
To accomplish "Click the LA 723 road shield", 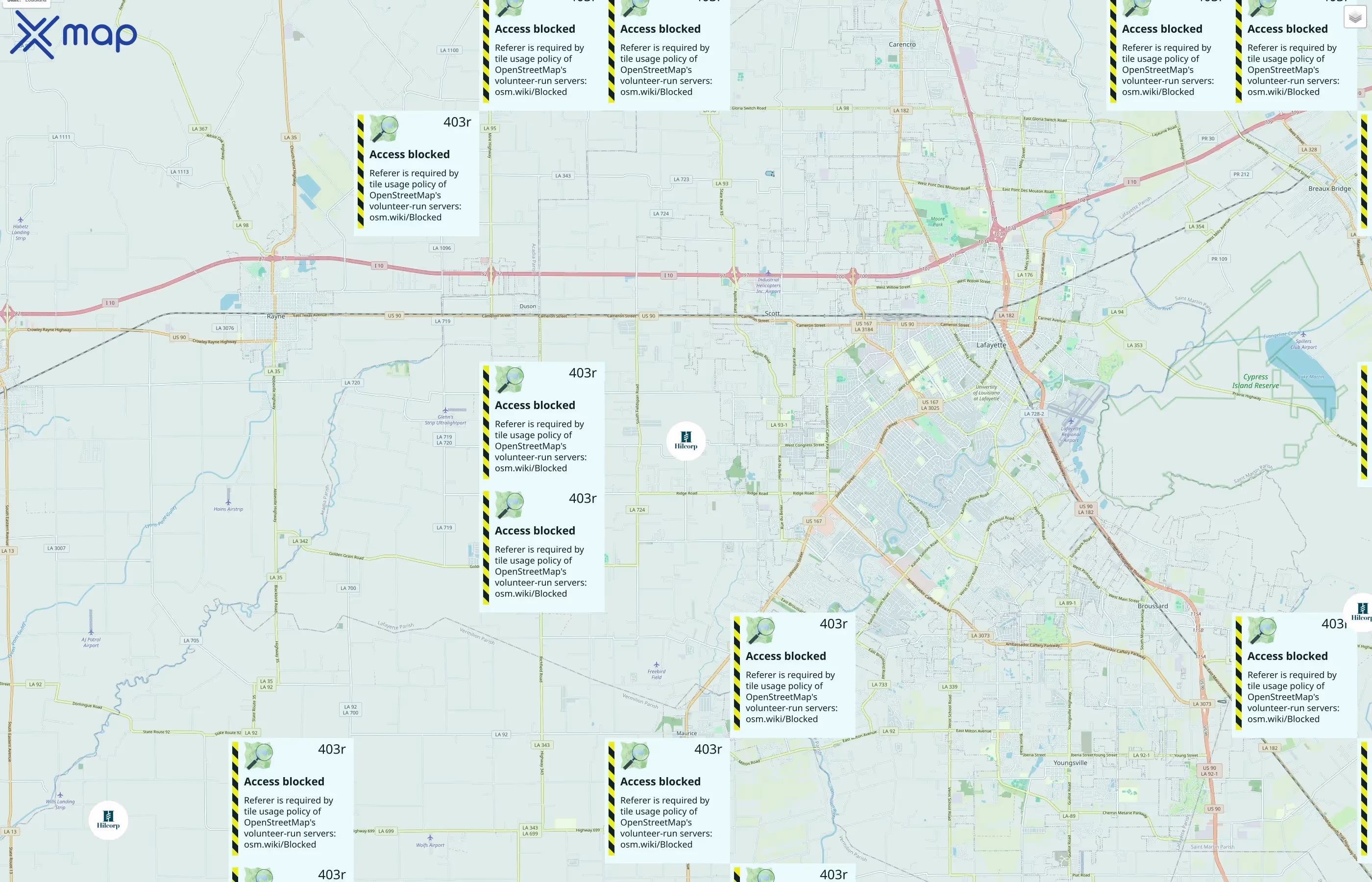I will coord(682,179).
